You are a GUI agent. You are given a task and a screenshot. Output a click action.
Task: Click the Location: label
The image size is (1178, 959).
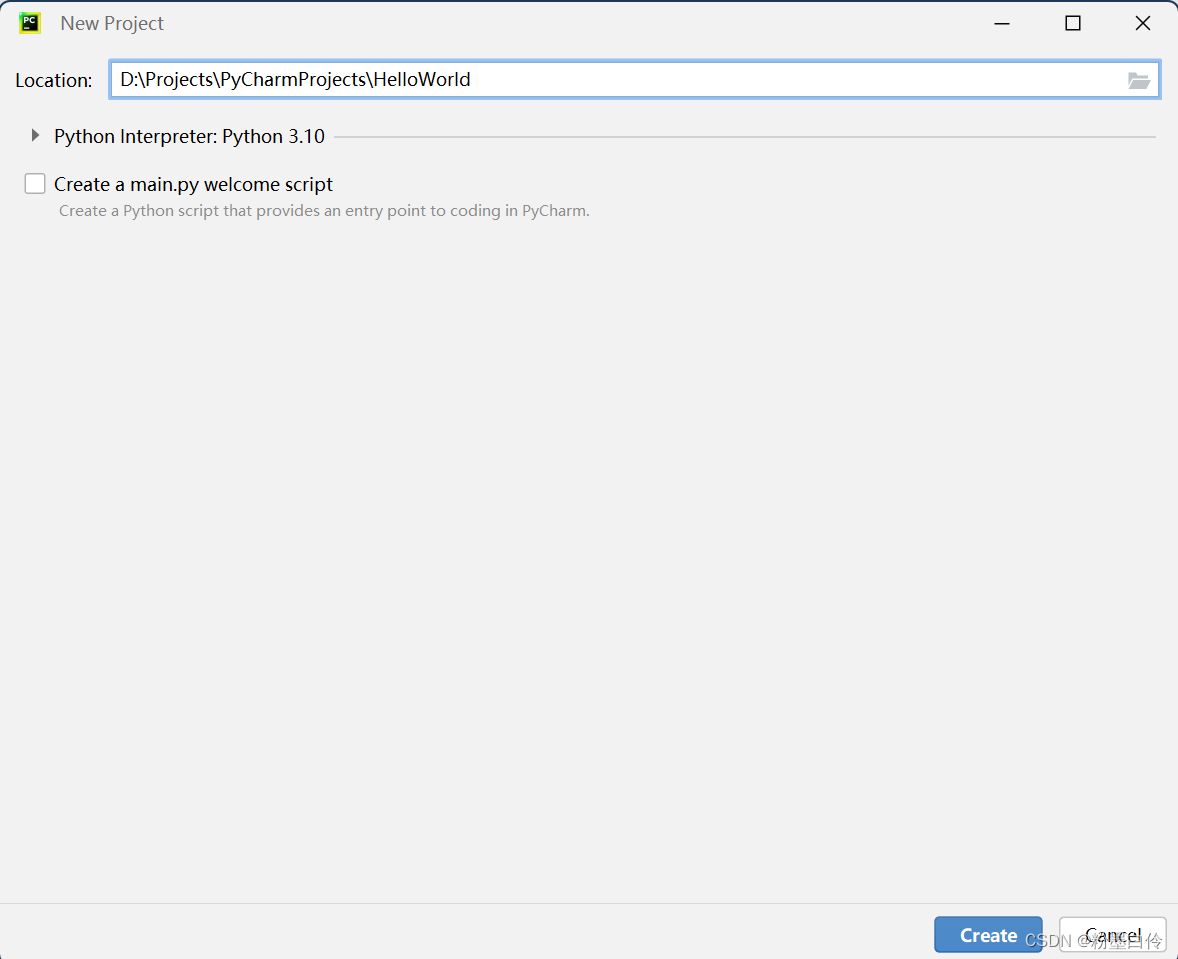point(53,80)
